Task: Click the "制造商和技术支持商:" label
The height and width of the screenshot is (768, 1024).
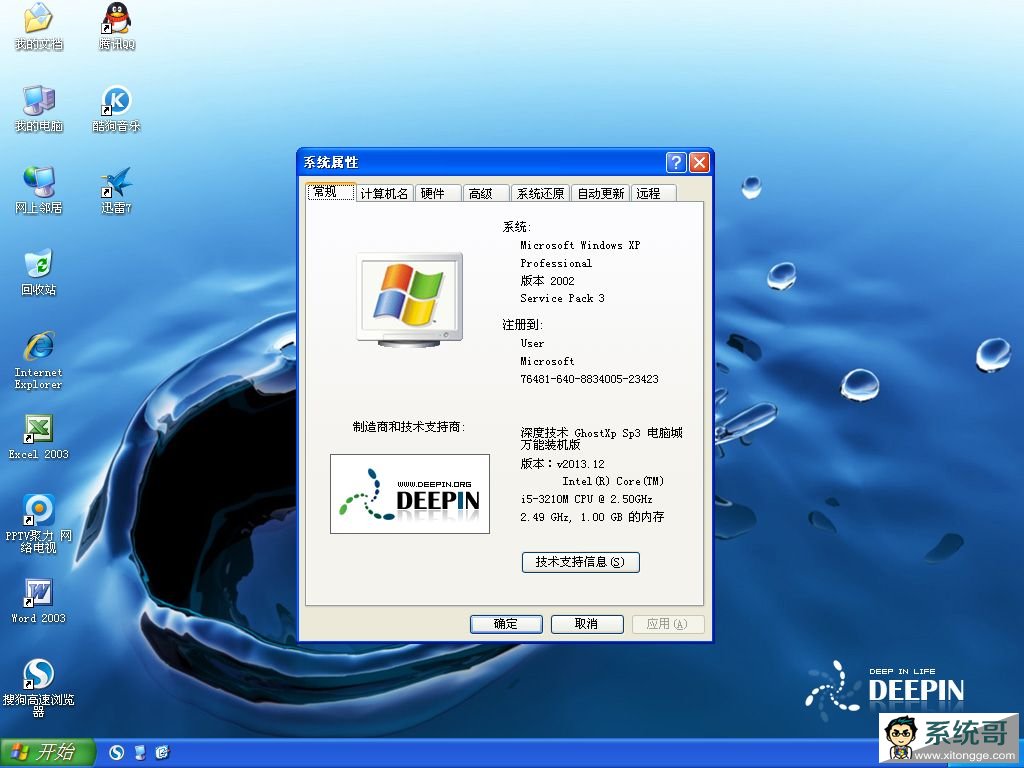Action: coord(409,426)
